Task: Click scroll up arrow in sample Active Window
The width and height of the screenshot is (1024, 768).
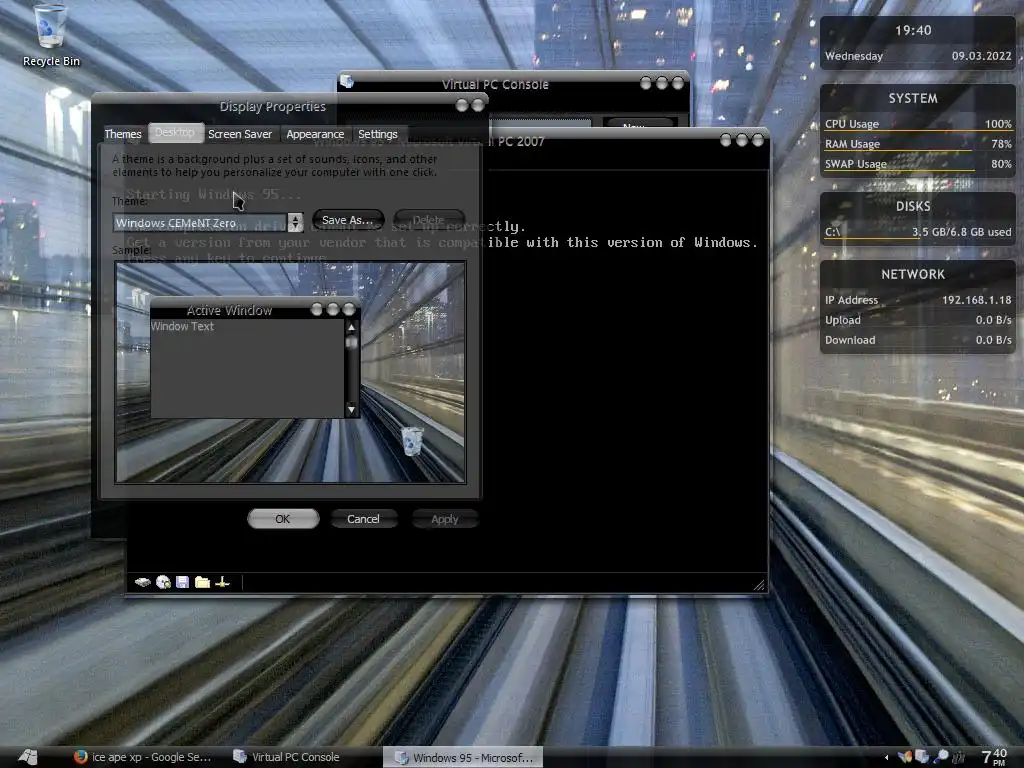Action: pyautogui.click(x=351, y=327)
